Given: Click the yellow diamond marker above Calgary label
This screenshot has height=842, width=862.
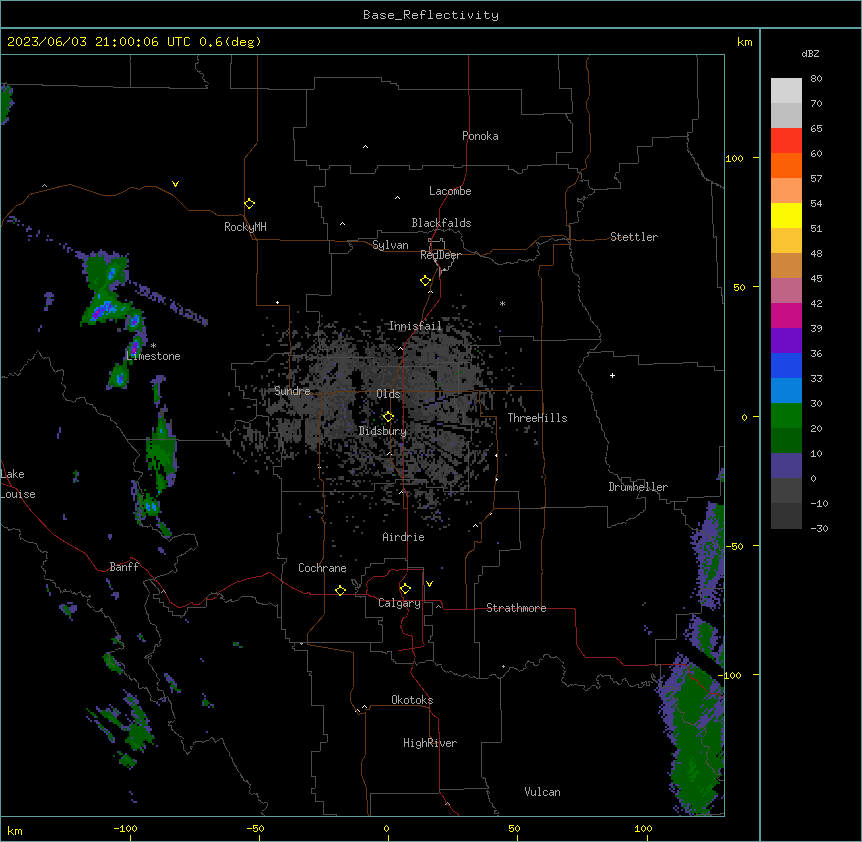Looking at the screenshot, I should pos(405,589).
